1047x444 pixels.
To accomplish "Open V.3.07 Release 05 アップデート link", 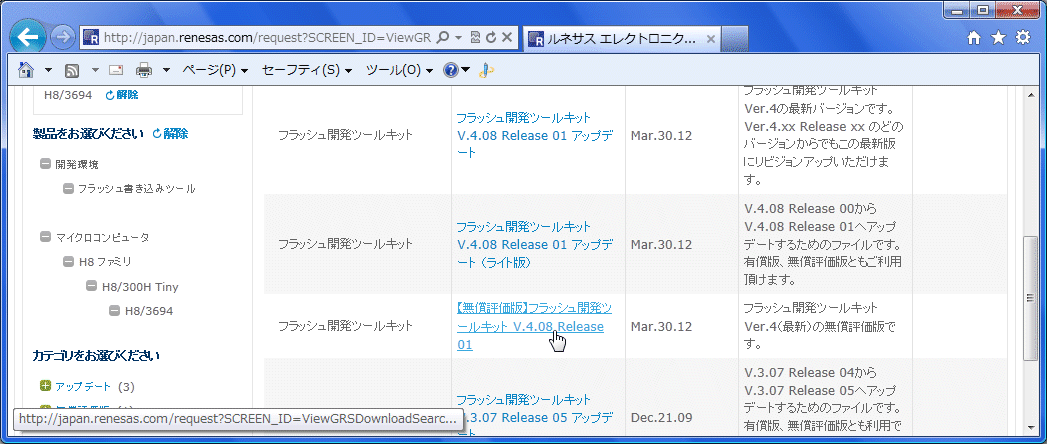I will (535, 418).
